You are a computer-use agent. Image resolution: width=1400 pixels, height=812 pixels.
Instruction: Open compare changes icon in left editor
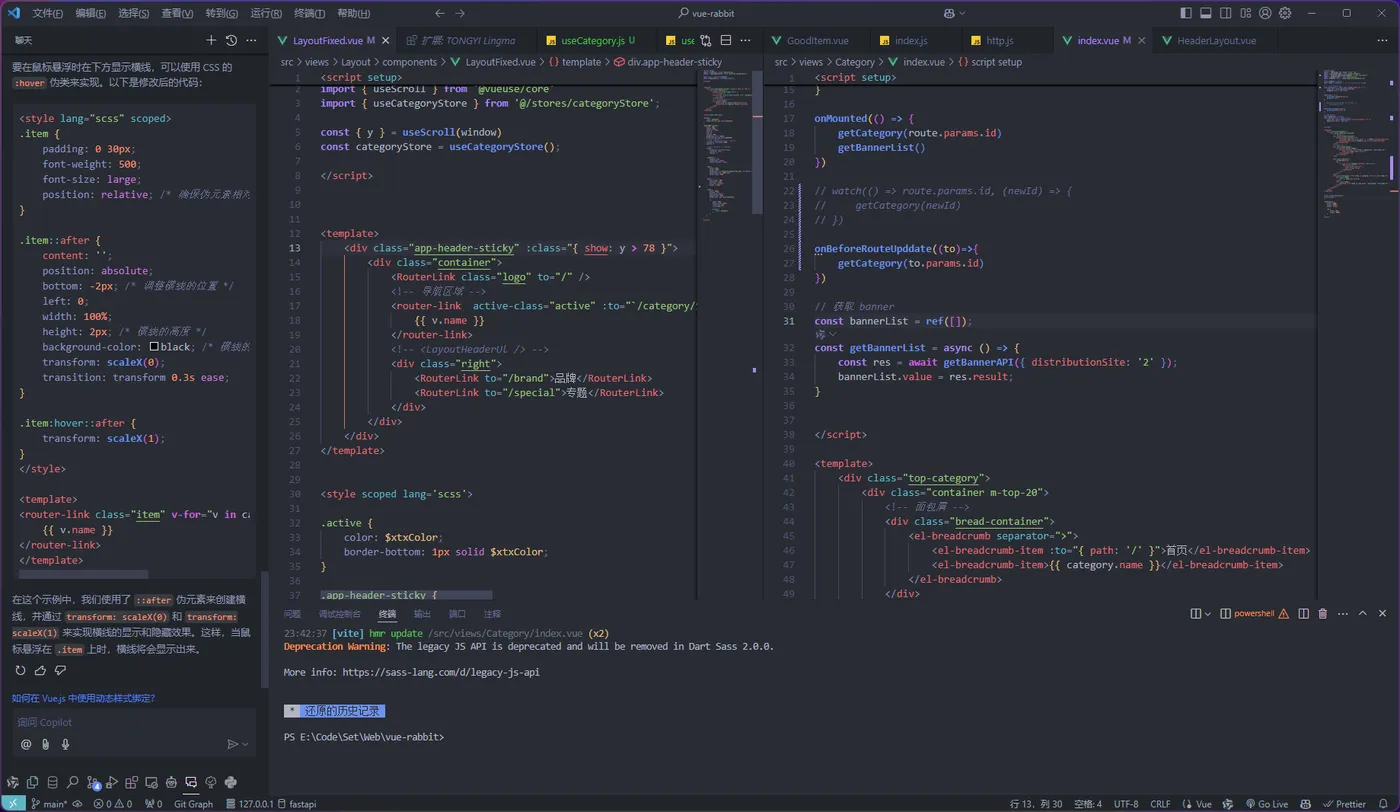coord(706,41)
